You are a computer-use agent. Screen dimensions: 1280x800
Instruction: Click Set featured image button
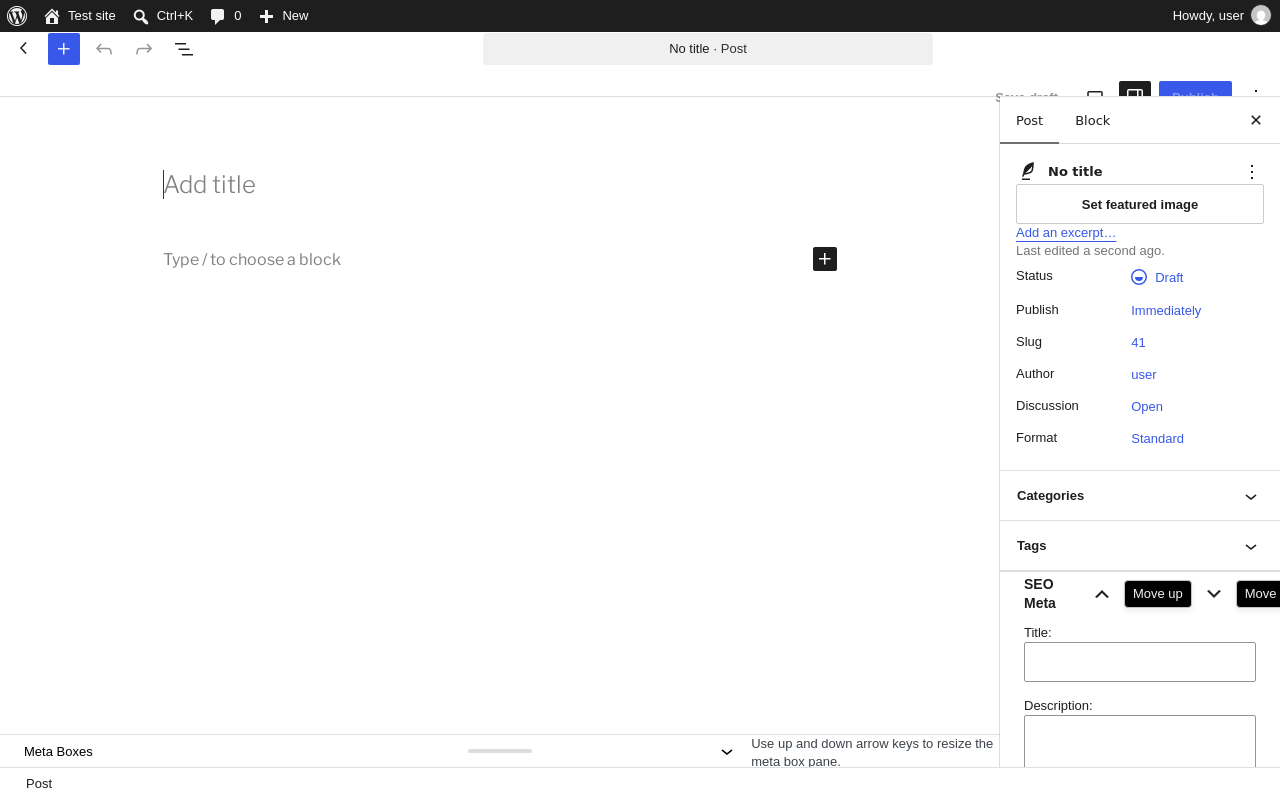click(x=1140, y=204)
